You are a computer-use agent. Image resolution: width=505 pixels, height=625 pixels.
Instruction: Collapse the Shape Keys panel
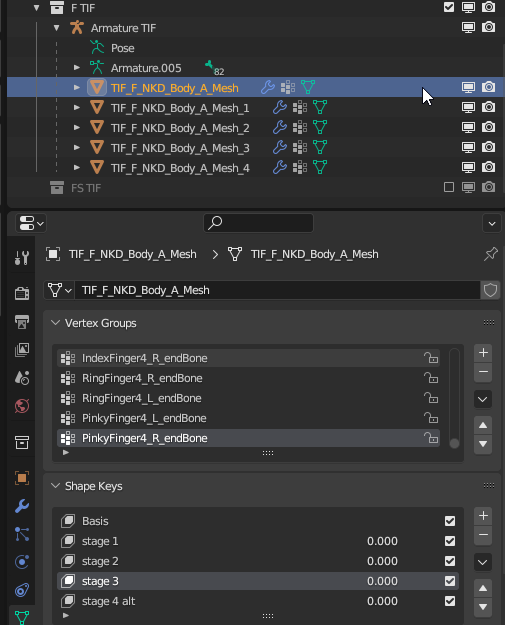click(x=55, y=486)
